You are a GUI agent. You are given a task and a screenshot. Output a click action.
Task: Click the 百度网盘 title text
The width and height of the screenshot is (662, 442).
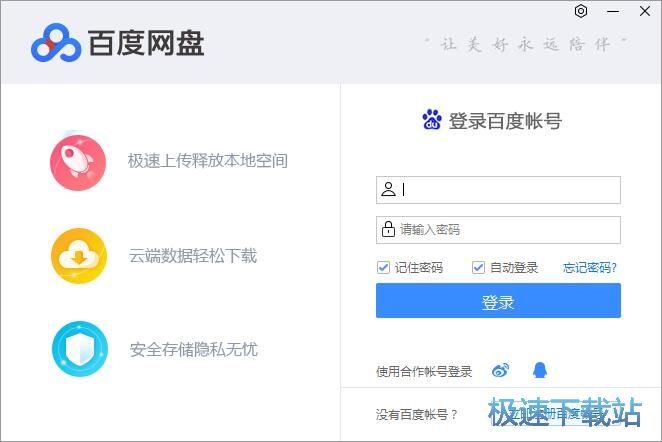pyautogui.click(x=146, y=43)
